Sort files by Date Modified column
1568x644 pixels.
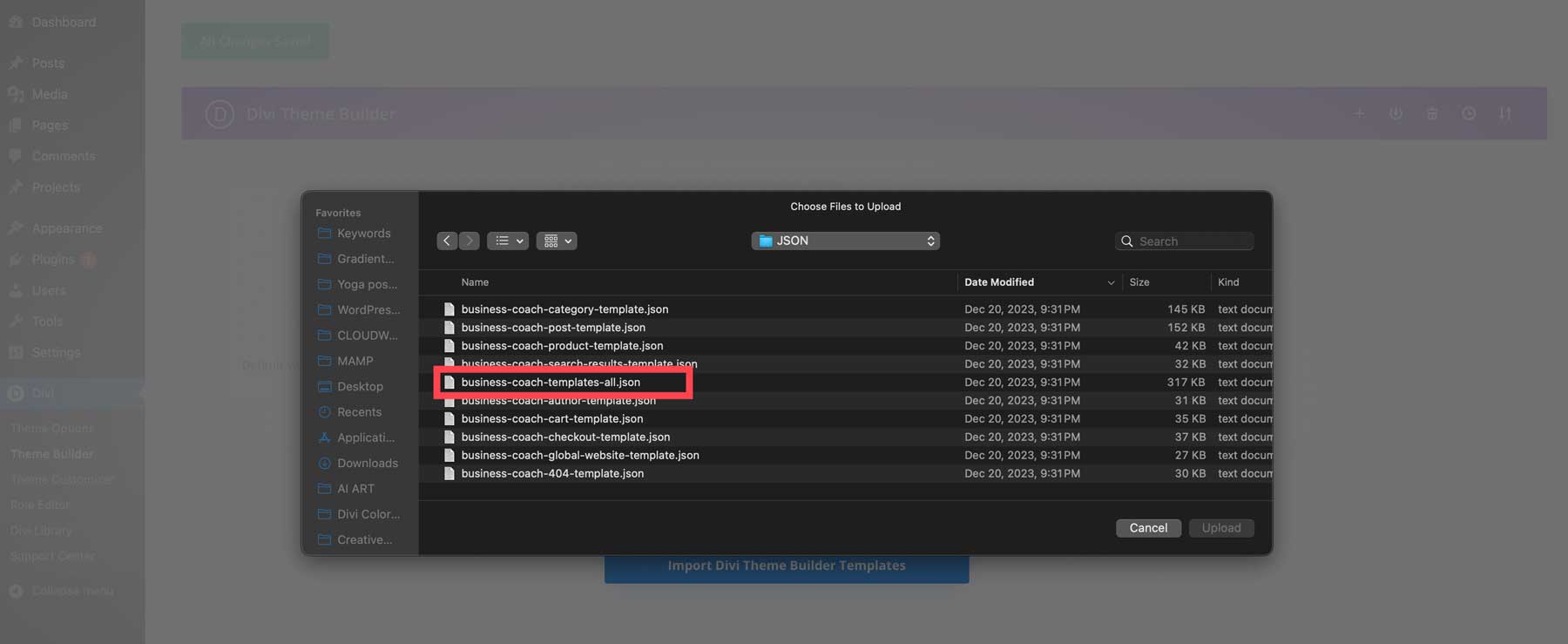(x=999, y=282)
